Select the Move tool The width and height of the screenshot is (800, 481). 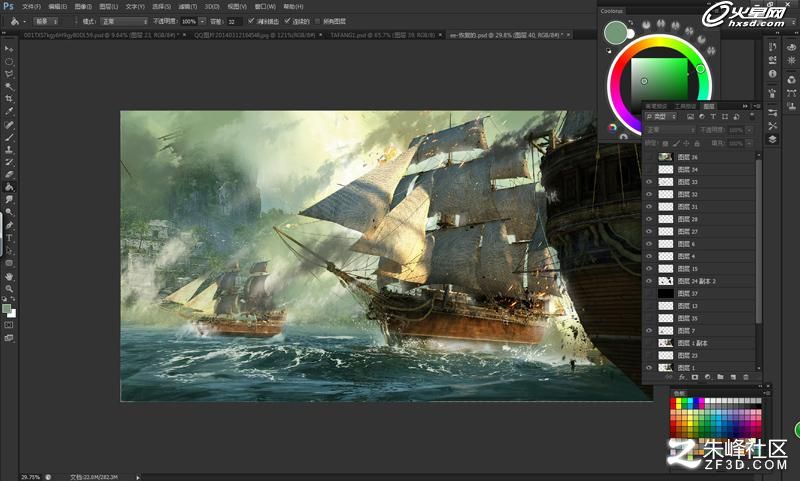click(x=9, y=48)
